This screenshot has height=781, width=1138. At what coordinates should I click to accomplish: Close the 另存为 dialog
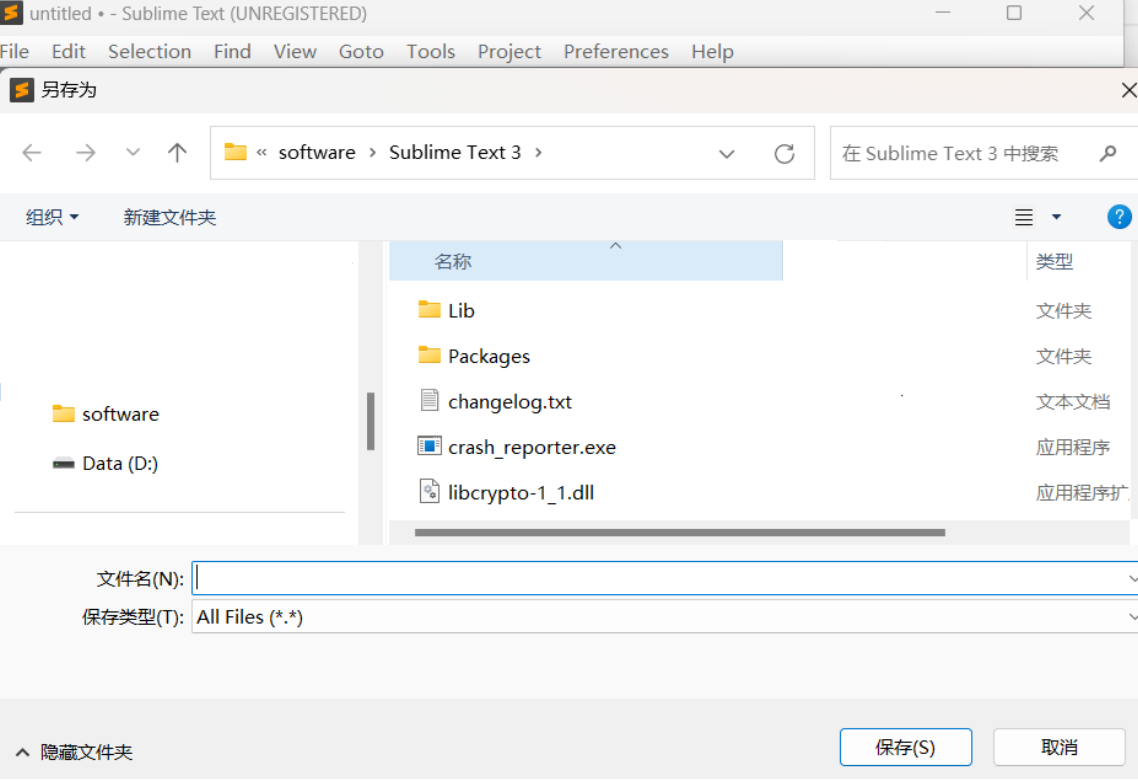tap(1128, 90)
